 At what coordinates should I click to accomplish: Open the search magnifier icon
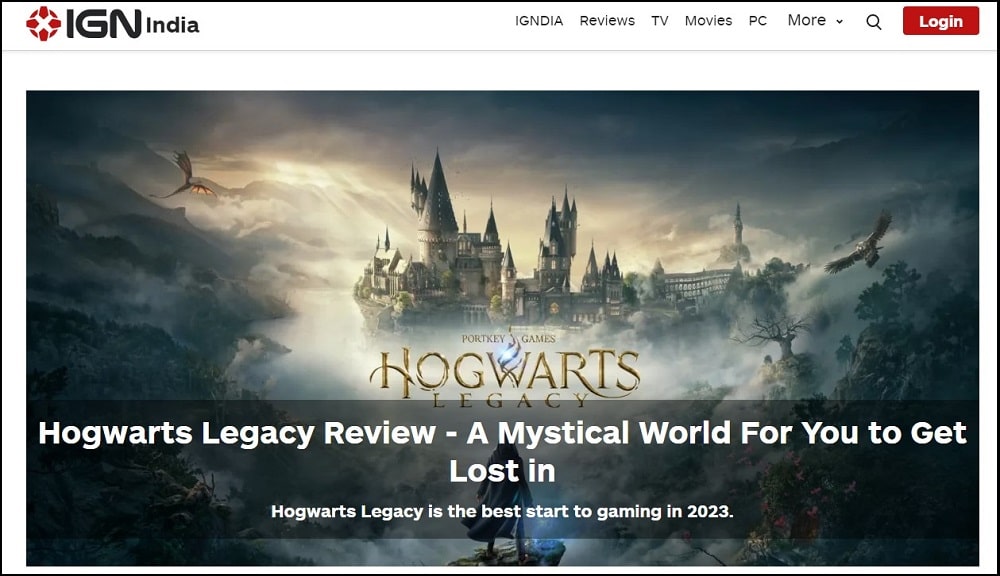pyautogui.click(x=874, y=22)
